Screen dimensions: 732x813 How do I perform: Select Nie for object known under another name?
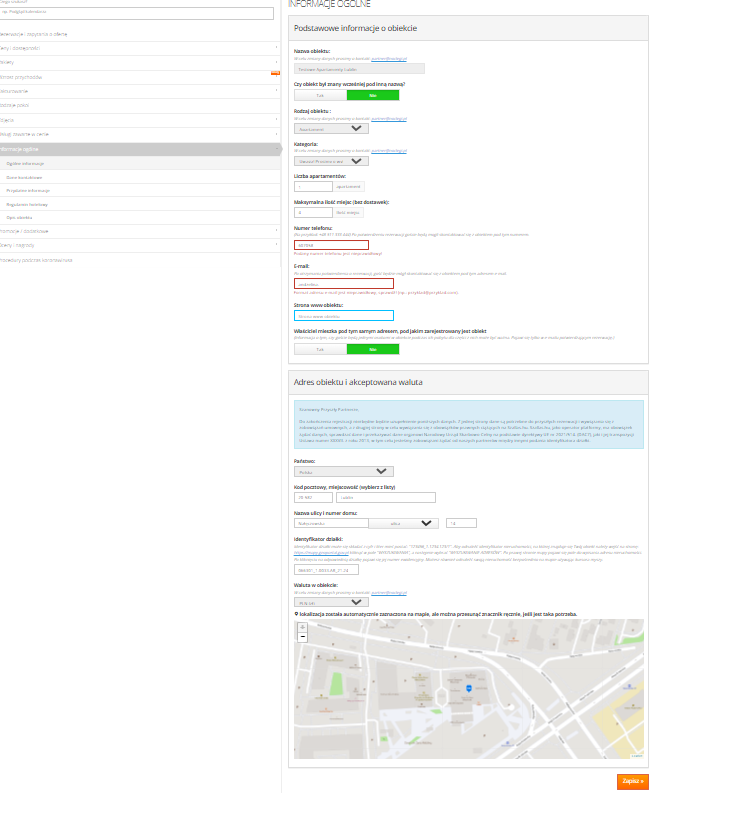(372, 95)
